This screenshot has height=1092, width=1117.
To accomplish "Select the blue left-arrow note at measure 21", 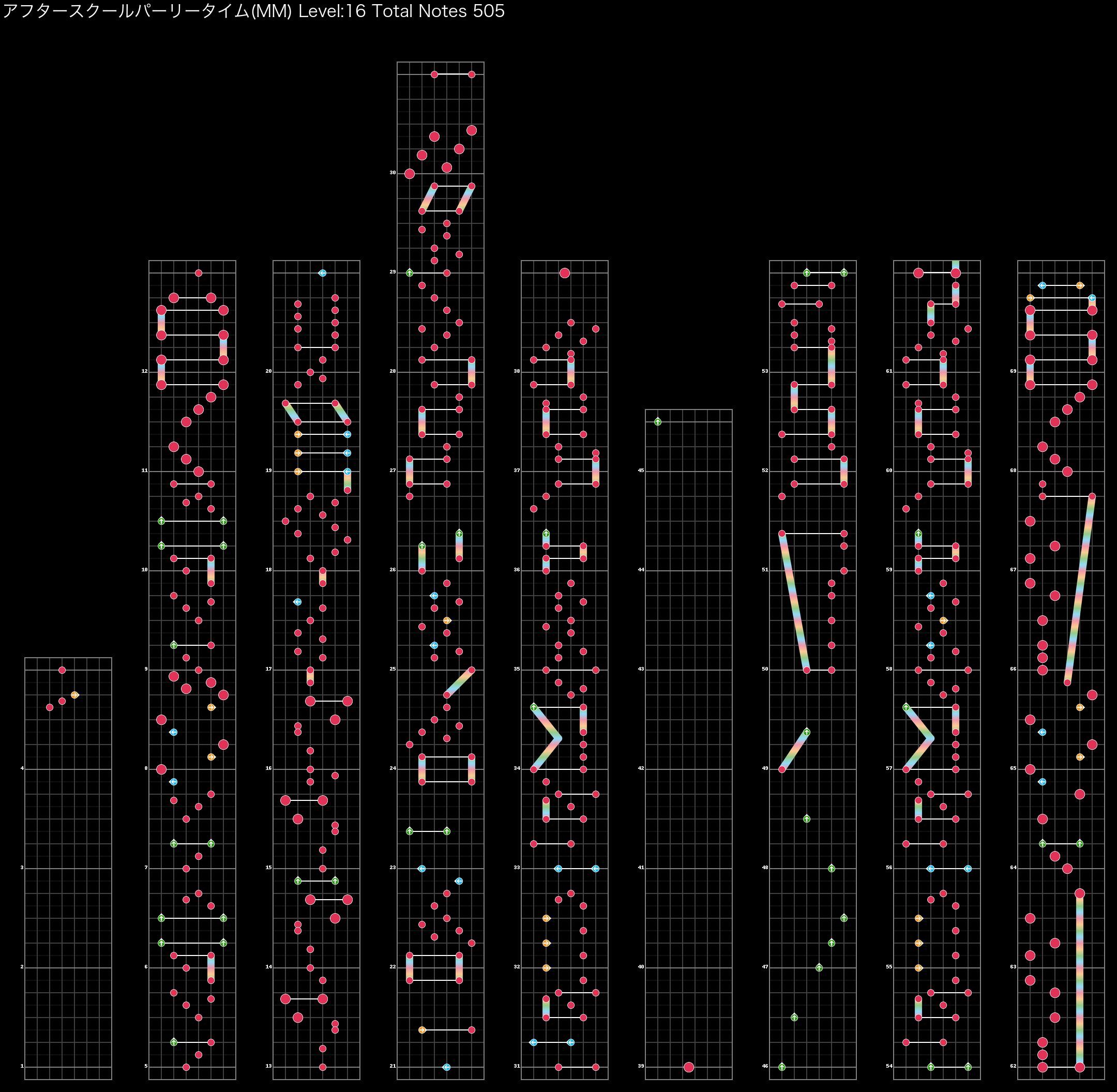I will [x=447, y=1067].
